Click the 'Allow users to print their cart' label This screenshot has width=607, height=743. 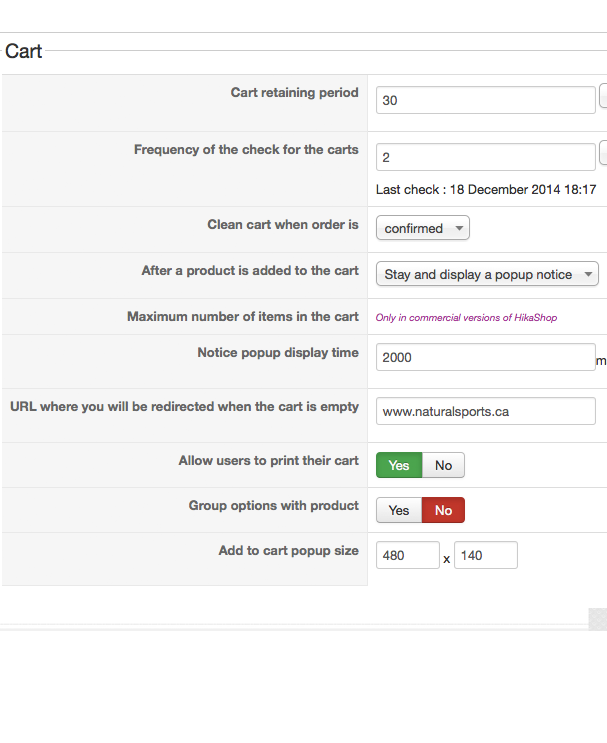tap(268, 461)
